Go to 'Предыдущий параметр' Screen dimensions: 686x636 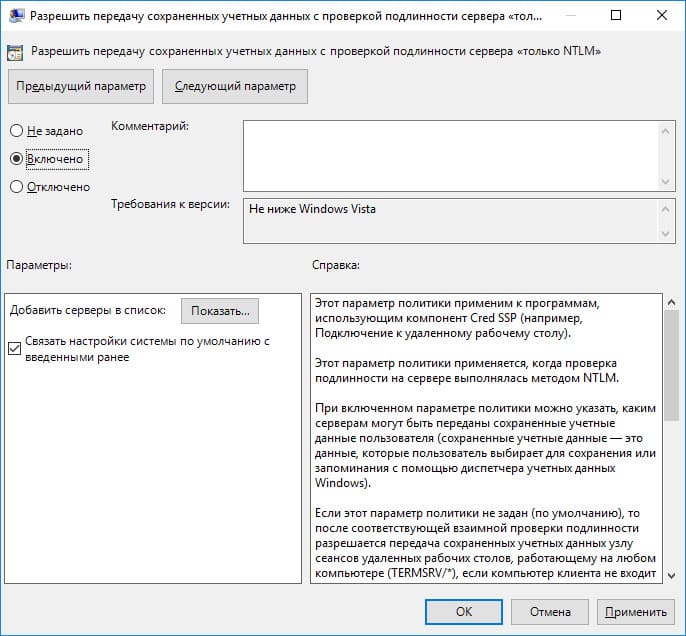pyautogui.click(x=80, y=86)
